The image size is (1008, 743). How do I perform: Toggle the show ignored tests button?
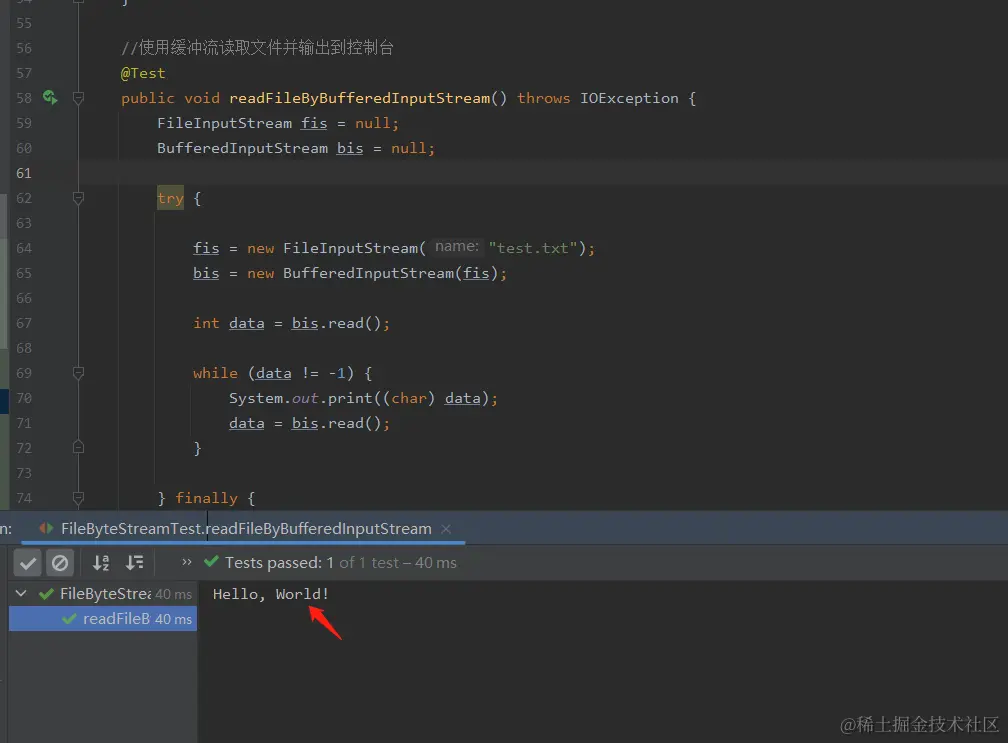tap(60, 563)
